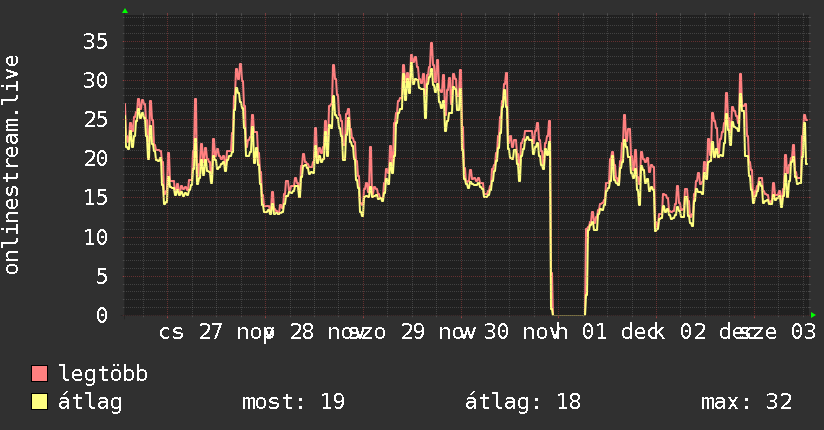
Task: Click the y-axis label 25
Action: coord(95,120)
